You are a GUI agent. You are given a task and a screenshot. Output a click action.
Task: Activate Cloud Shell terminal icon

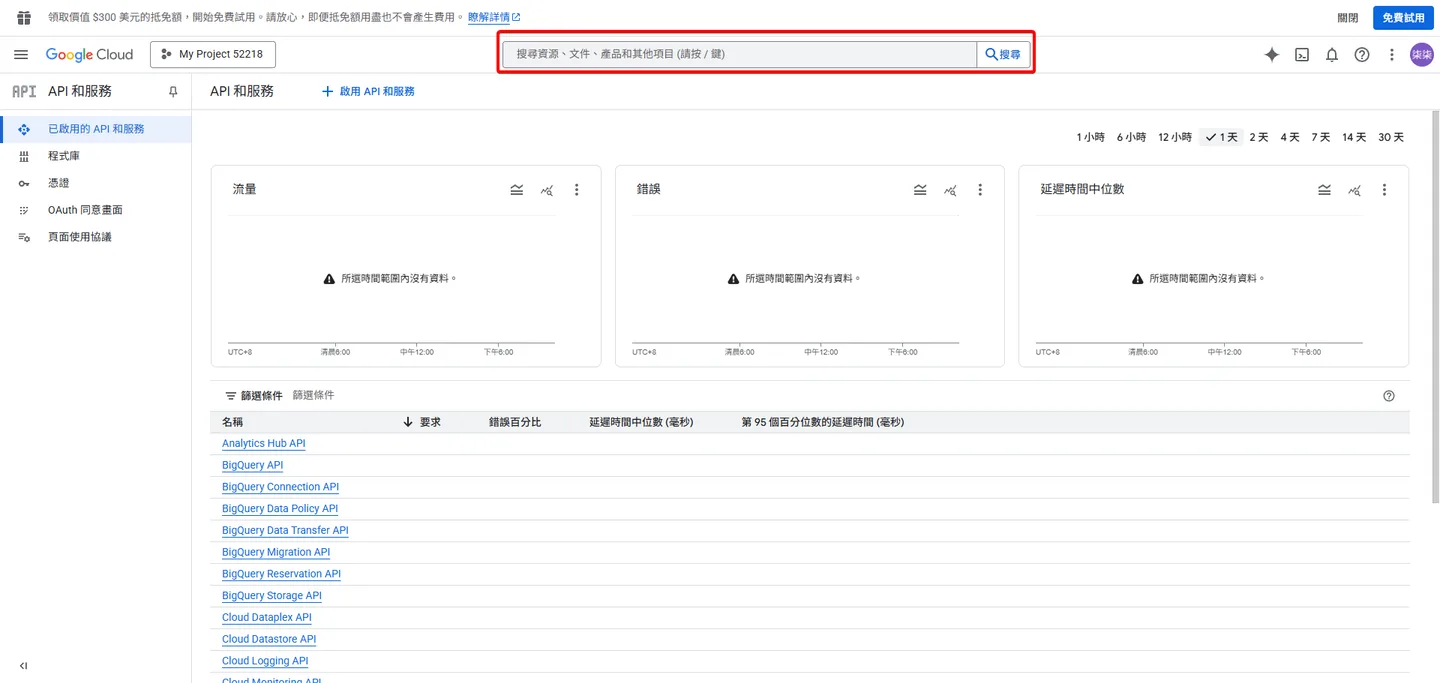coord(1302,55)
